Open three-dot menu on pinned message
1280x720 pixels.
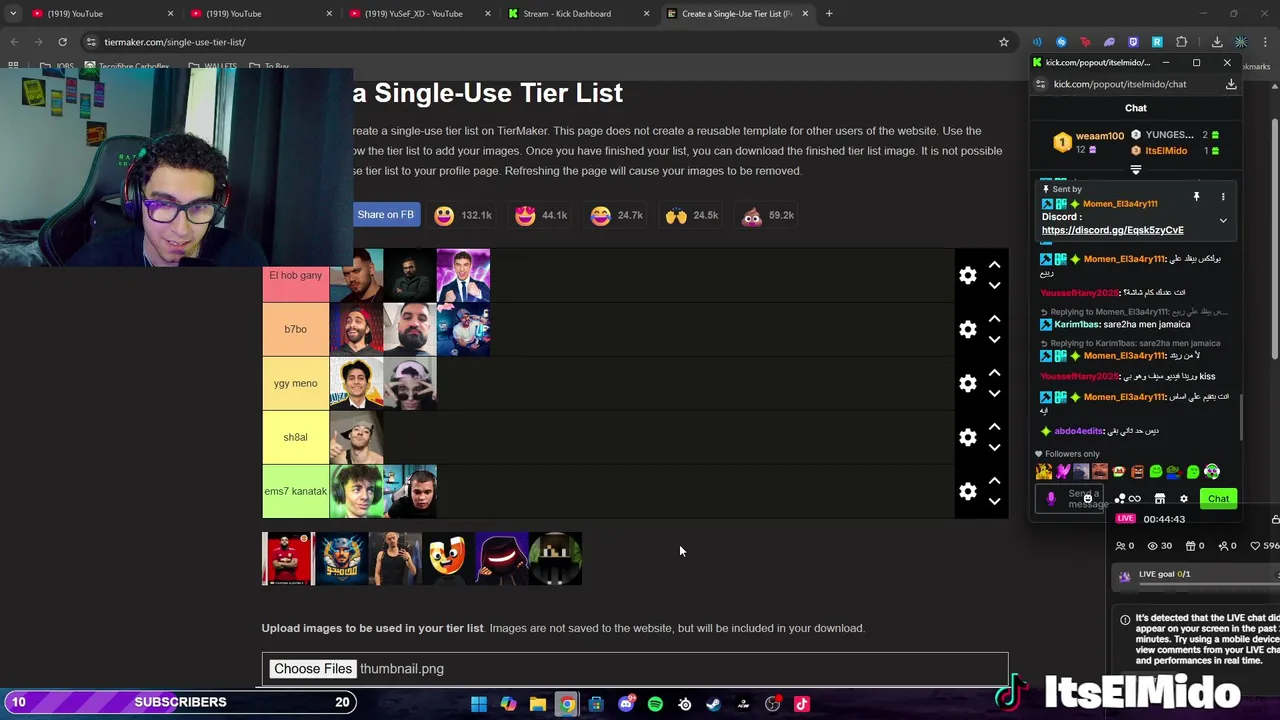(1223, 197)
